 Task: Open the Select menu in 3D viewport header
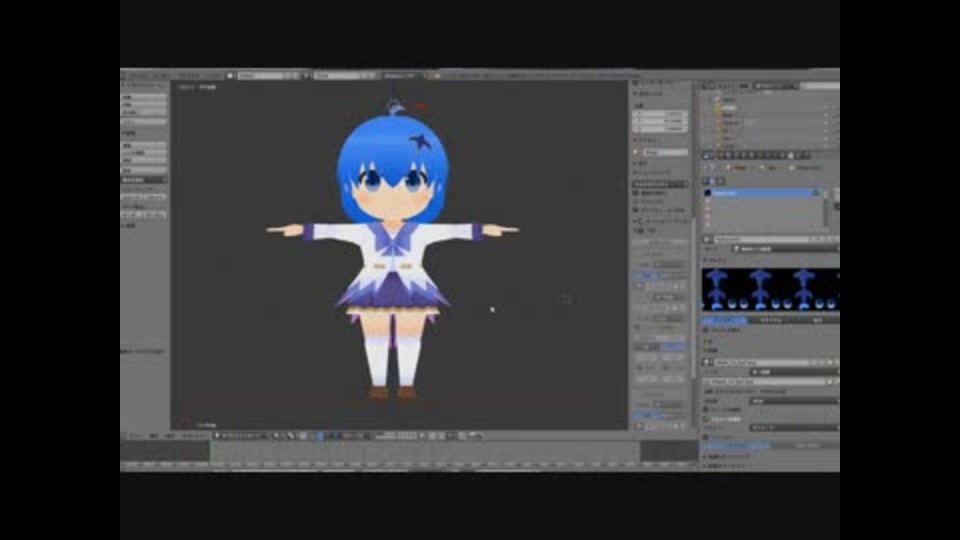click(x=154, y=436)
